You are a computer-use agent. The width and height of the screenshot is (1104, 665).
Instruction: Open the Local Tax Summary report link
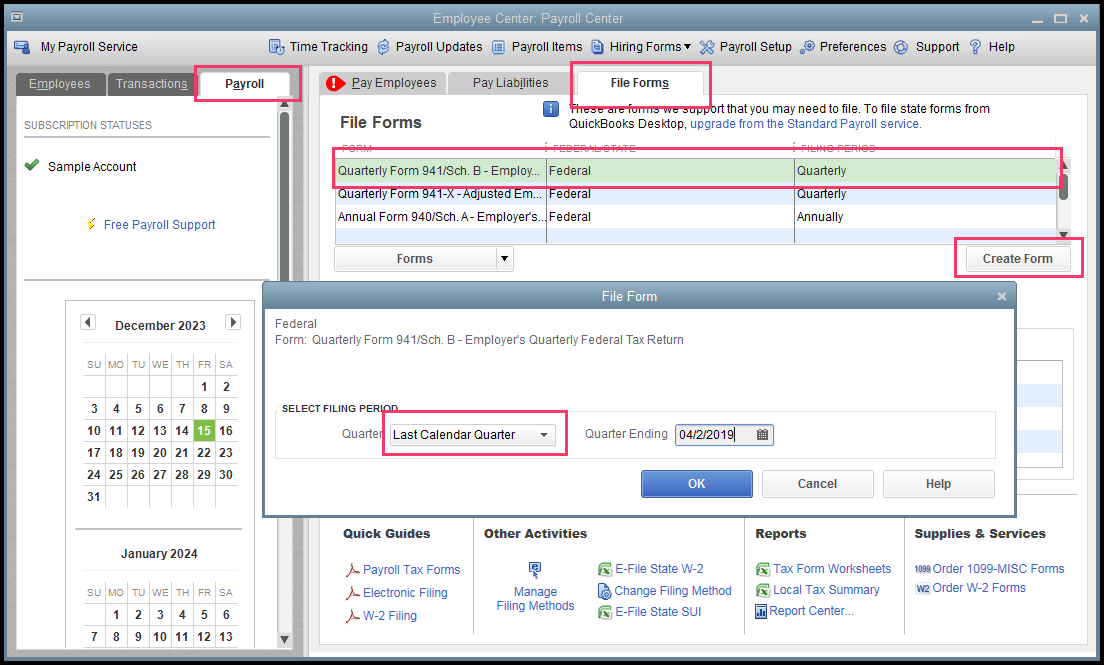pyautogui.click(x=826, y=590)
